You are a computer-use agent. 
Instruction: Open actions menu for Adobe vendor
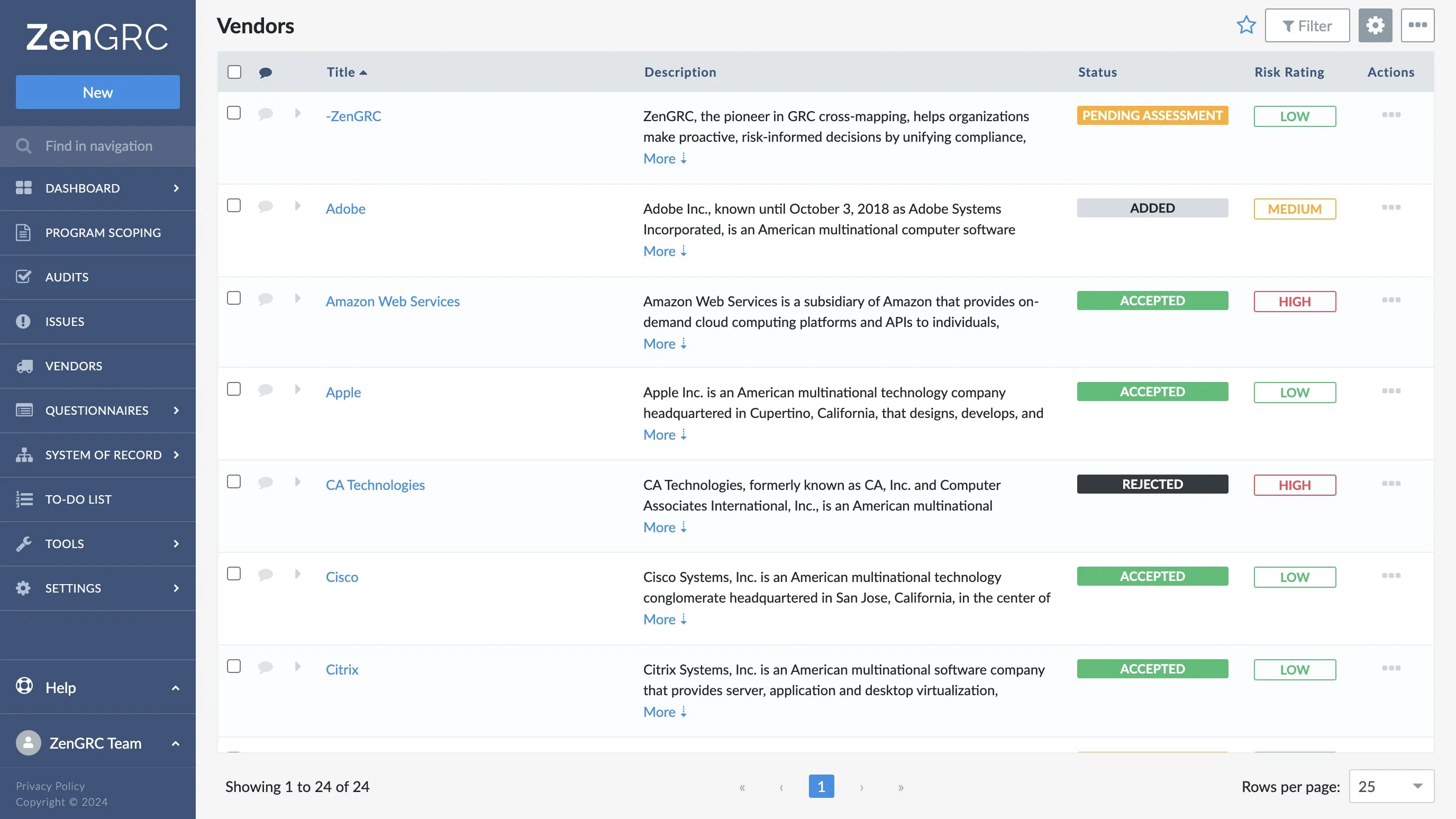point(1391,207)
